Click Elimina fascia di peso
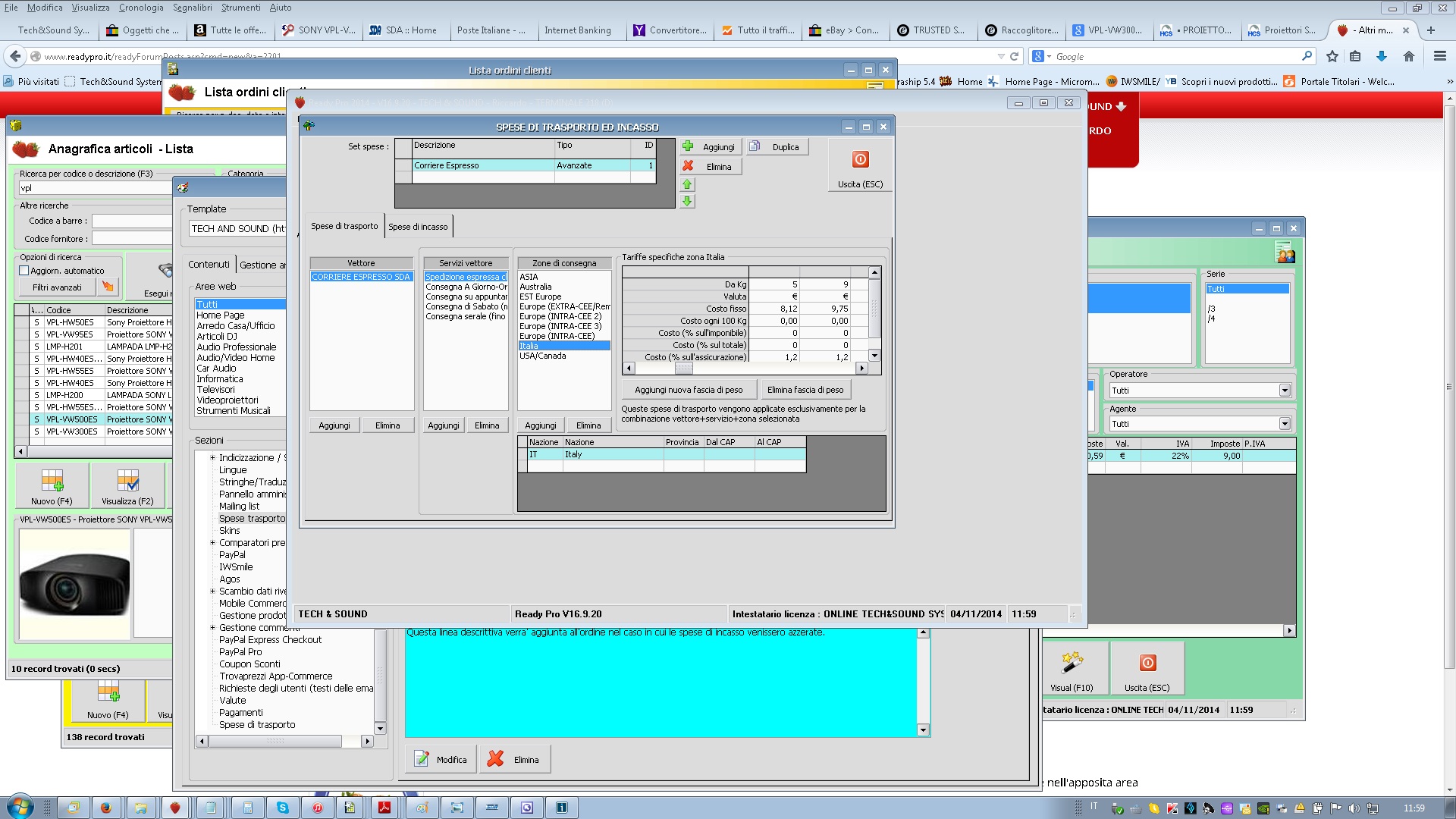The height and width of the screenshot is (819, 1456). tap(805, 390)
